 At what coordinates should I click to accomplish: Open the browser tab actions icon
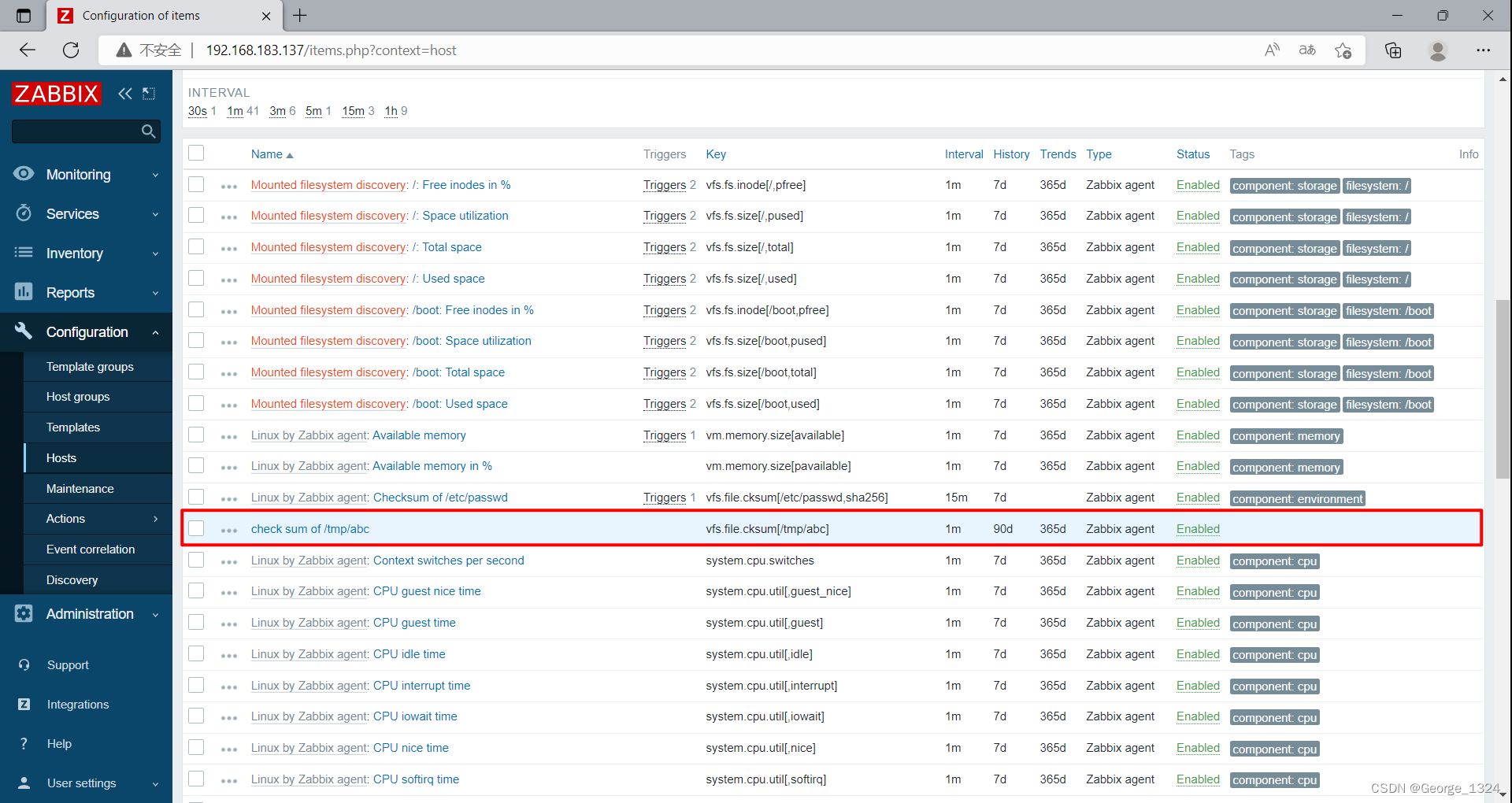[x=24, y=16]
